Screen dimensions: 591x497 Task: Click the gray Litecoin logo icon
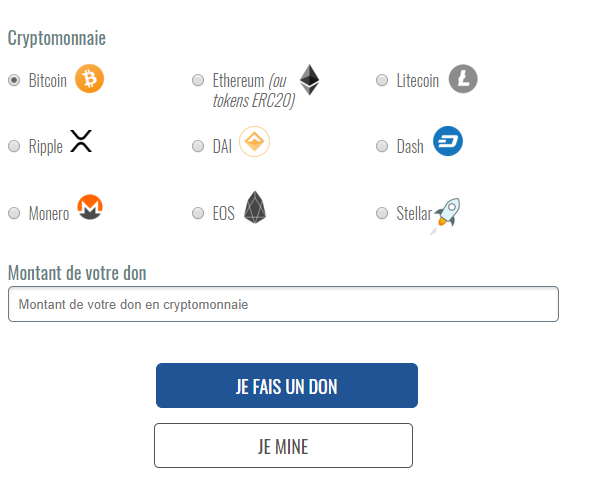click(x=463, y=79)
